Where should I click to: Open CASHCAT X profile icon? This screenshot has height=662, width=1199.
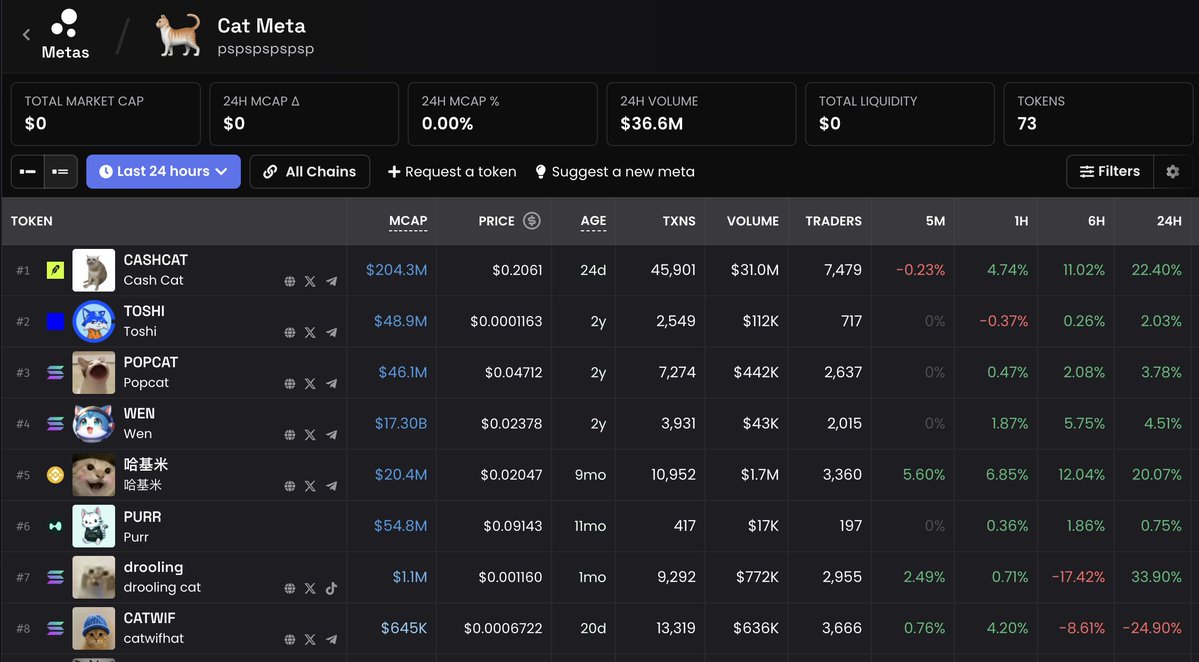[310, 281]
